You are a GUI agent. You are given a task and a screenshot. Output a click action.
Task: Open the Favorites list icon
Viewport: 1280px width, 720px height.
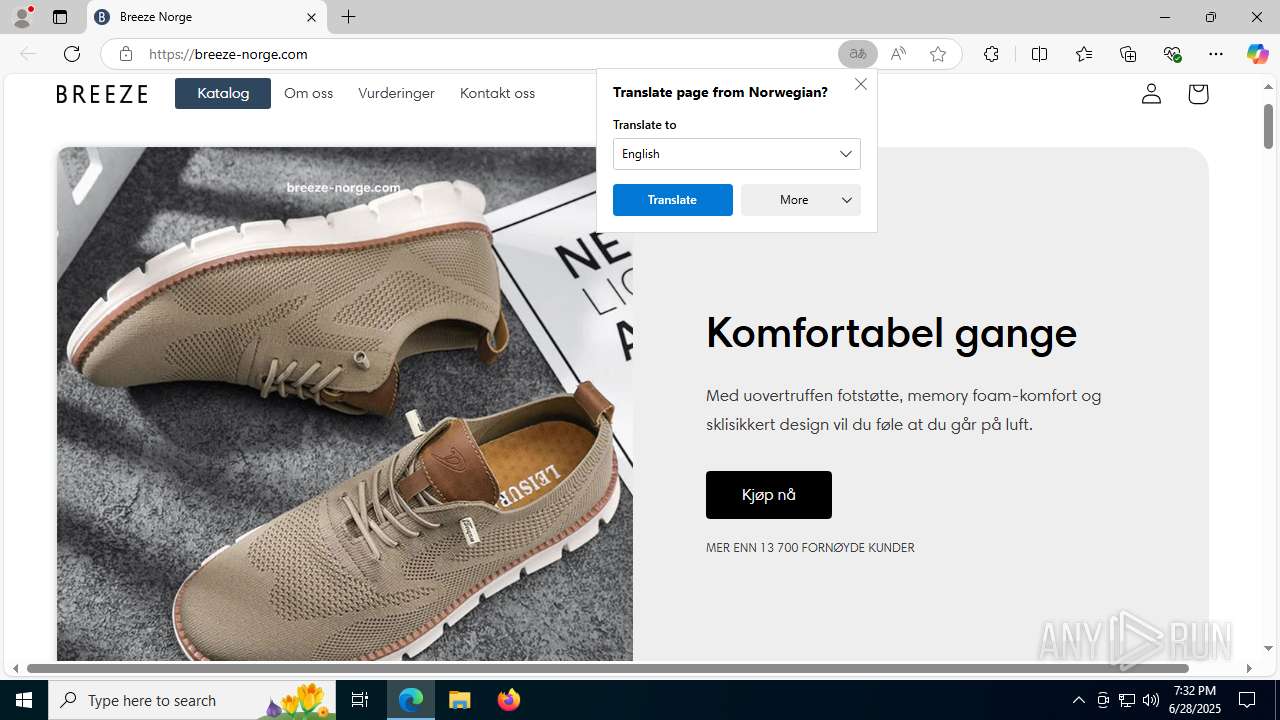[1084, 54]
